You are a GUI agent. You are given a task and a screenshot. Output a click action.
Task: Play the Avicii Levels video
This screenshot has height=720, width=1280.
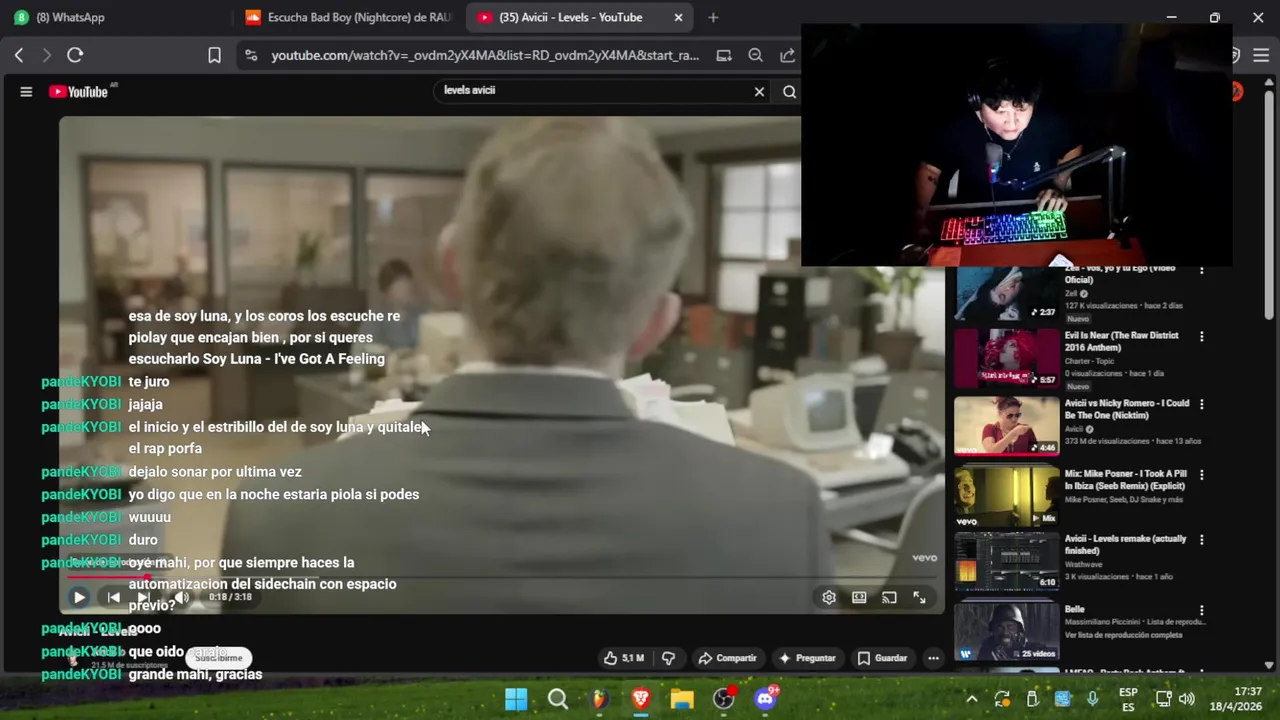[x=79, y=598]
